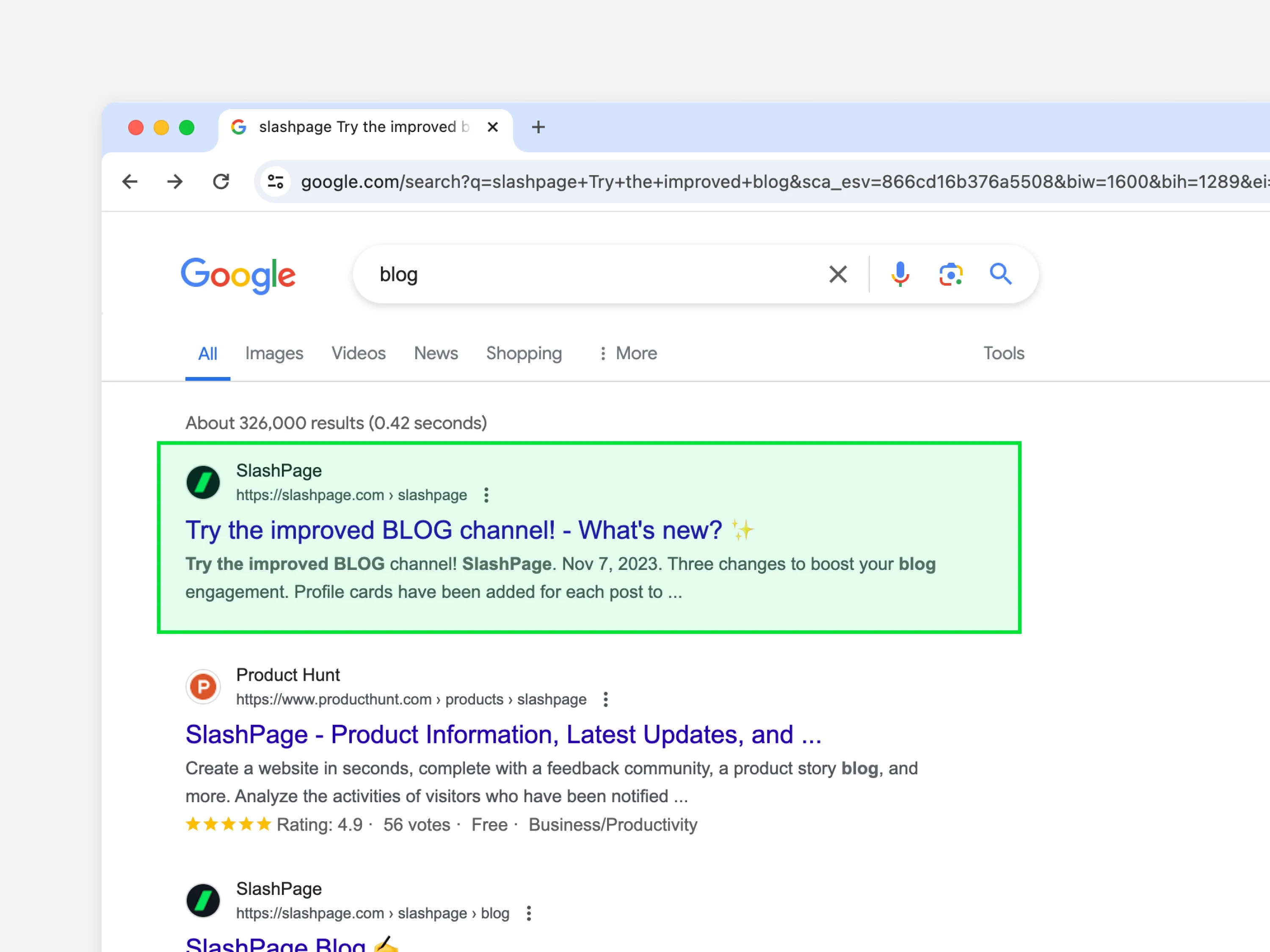Open the Tools search options
The image size is (1270, 952).
click(1004, 353)
